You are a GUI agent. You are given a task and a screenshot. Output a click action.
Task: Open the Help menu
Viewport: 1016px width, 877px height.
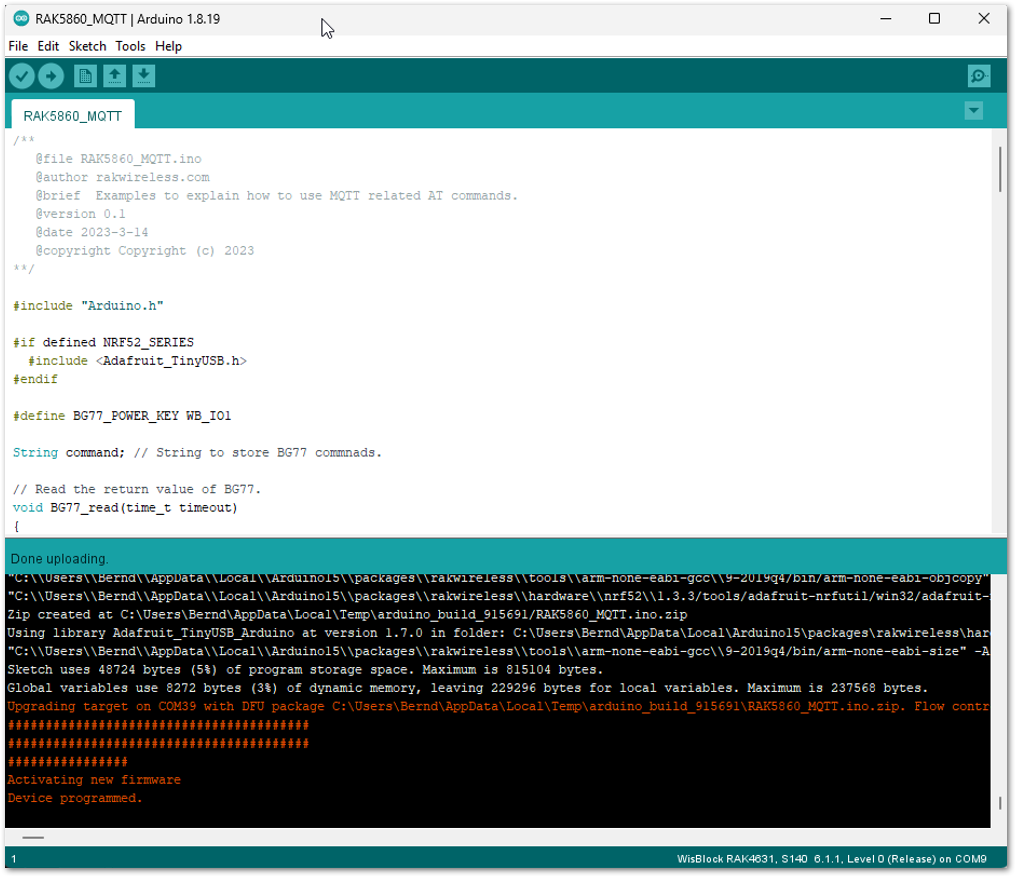[168, 46]
